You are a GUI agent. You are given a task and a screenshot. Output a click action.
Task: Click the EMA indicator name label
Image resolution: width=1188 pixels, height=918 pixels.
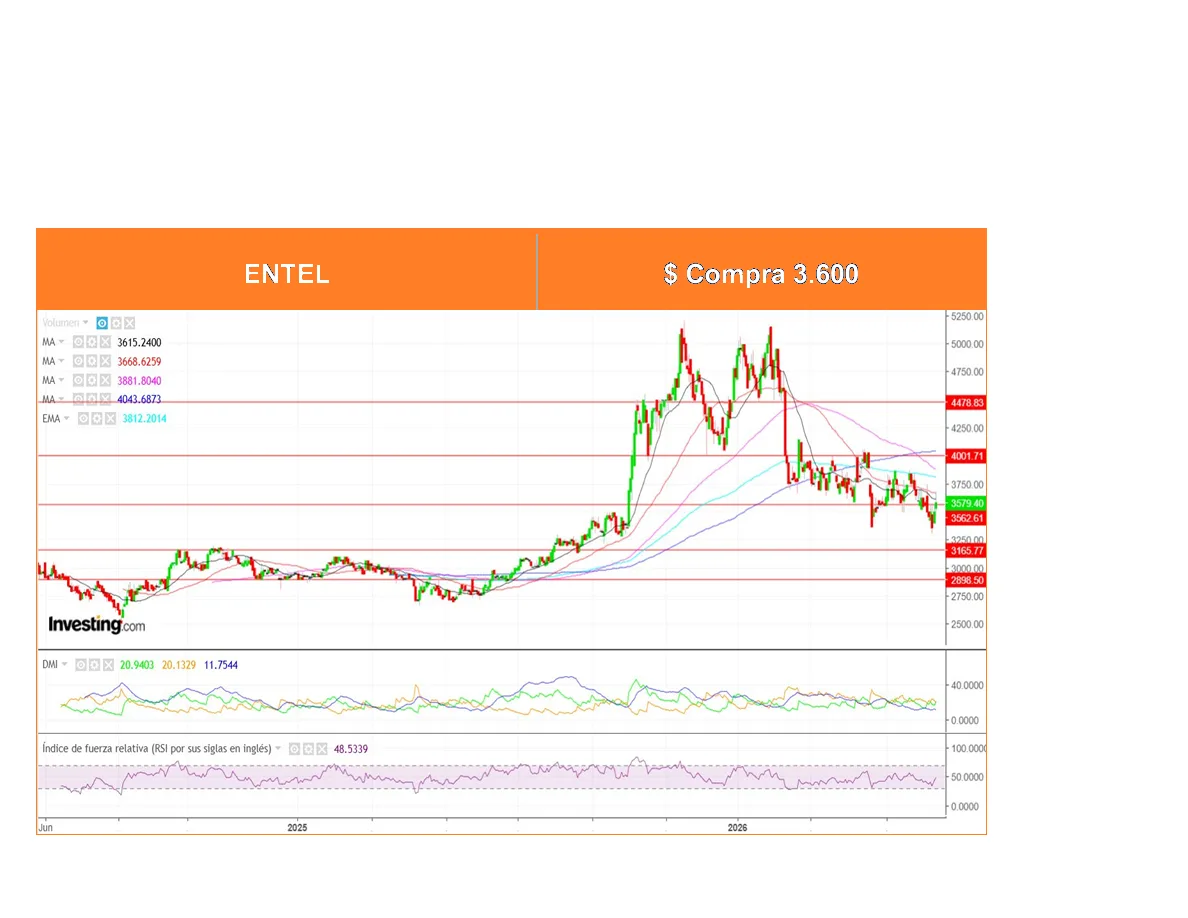click(51, 418)
